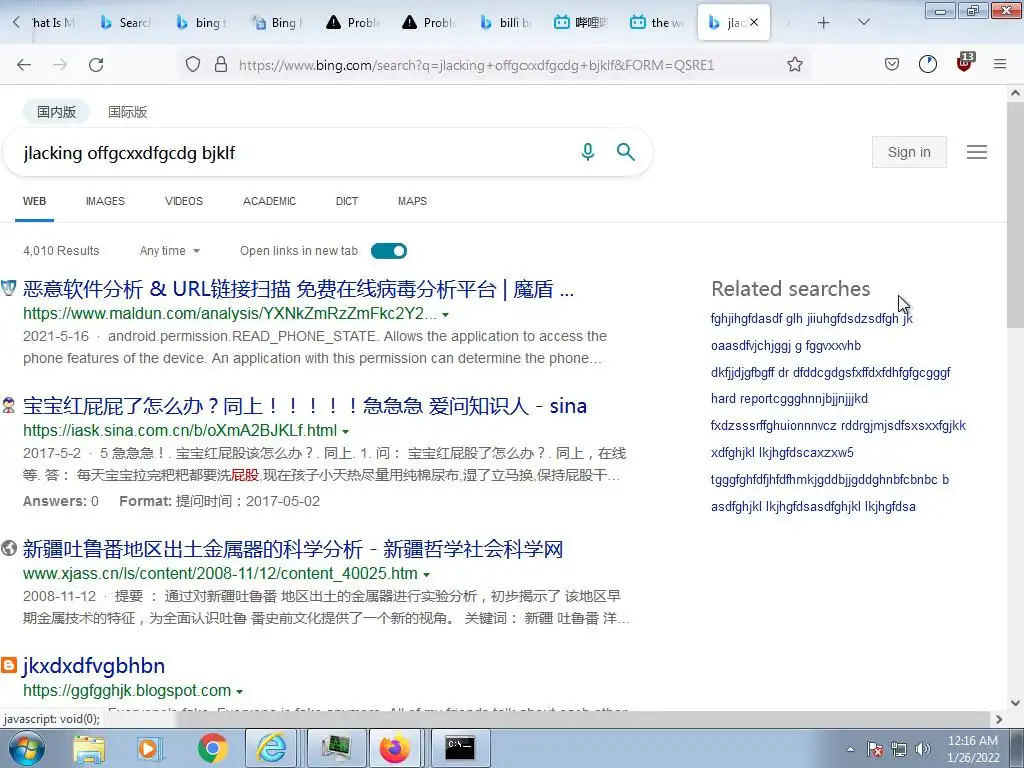Click related search 'asdfghjkl lkjhgfdsasdfghjkl lkjhgfdsa'
This screenshot has width=1024, height=768.
coord(813,506)
